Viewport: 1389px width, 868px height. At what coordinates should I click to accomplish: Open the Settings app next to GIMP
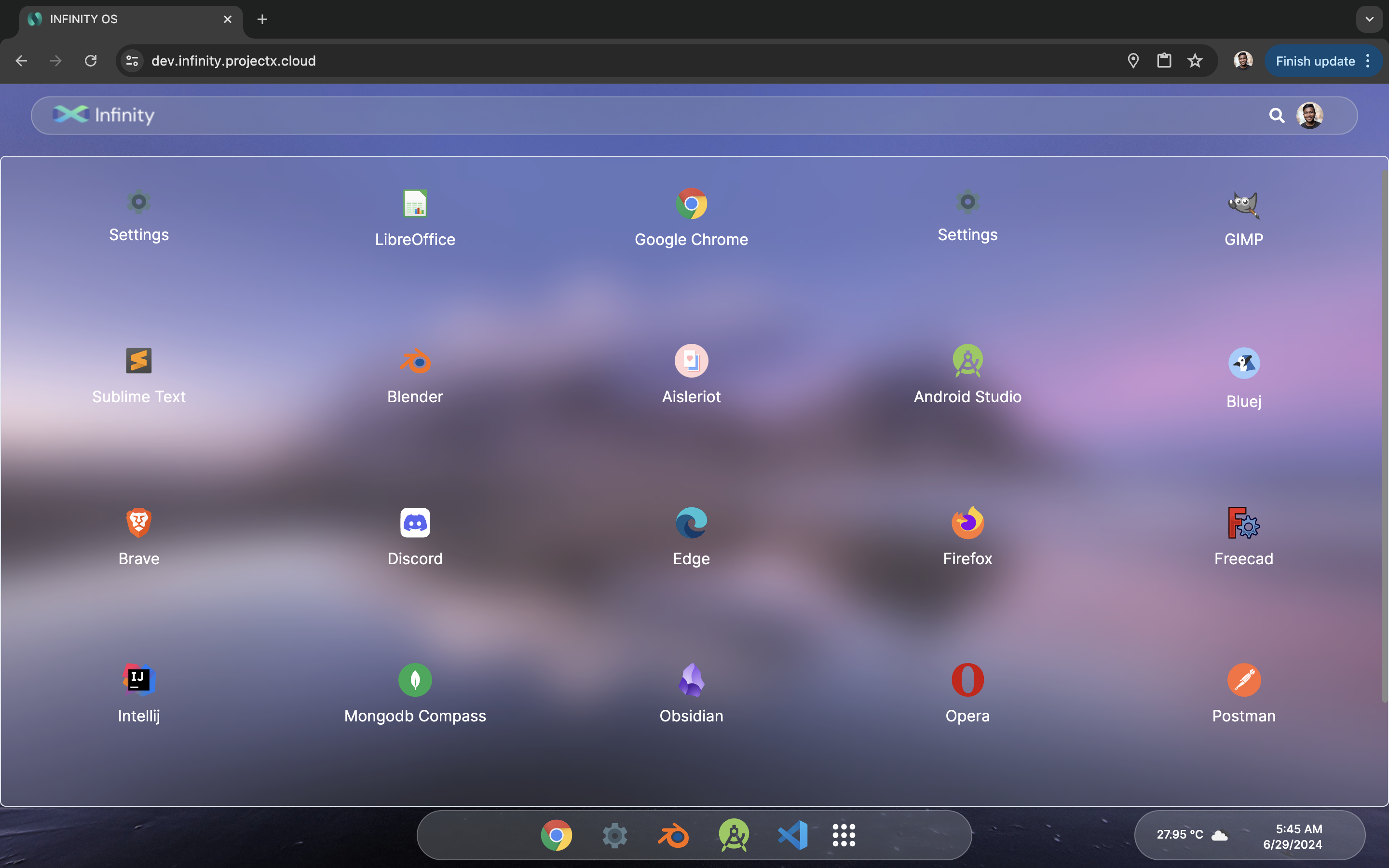(x=967, y=216)
